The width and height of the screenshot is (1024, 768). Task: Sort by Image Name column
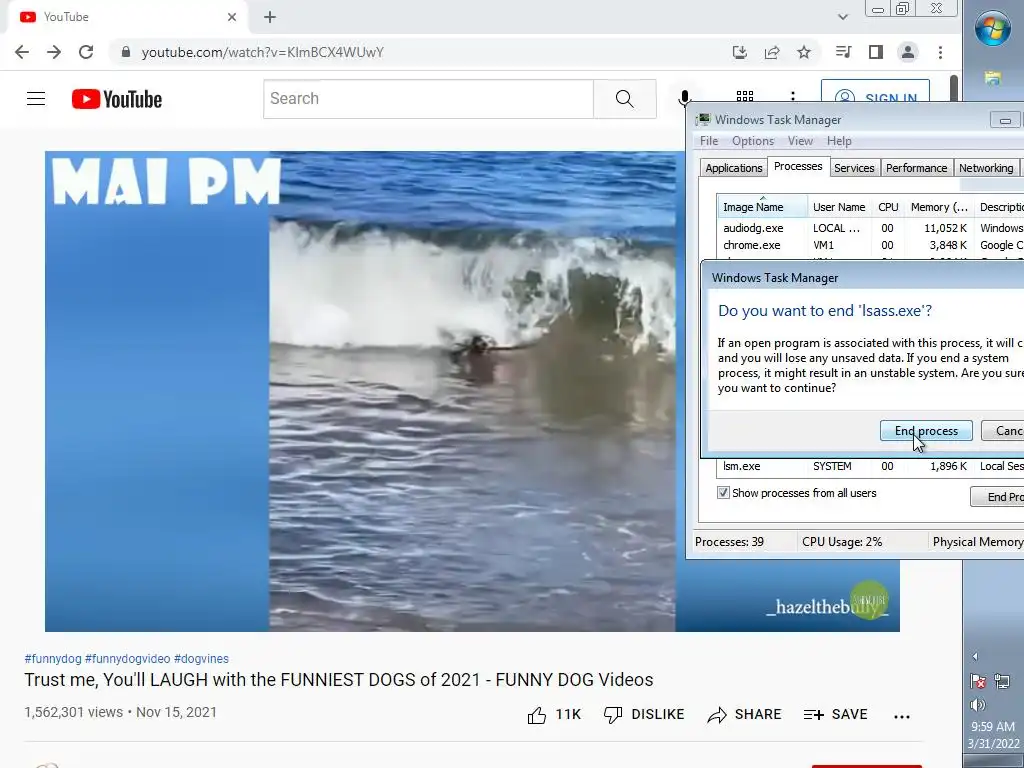coord(762,207)
